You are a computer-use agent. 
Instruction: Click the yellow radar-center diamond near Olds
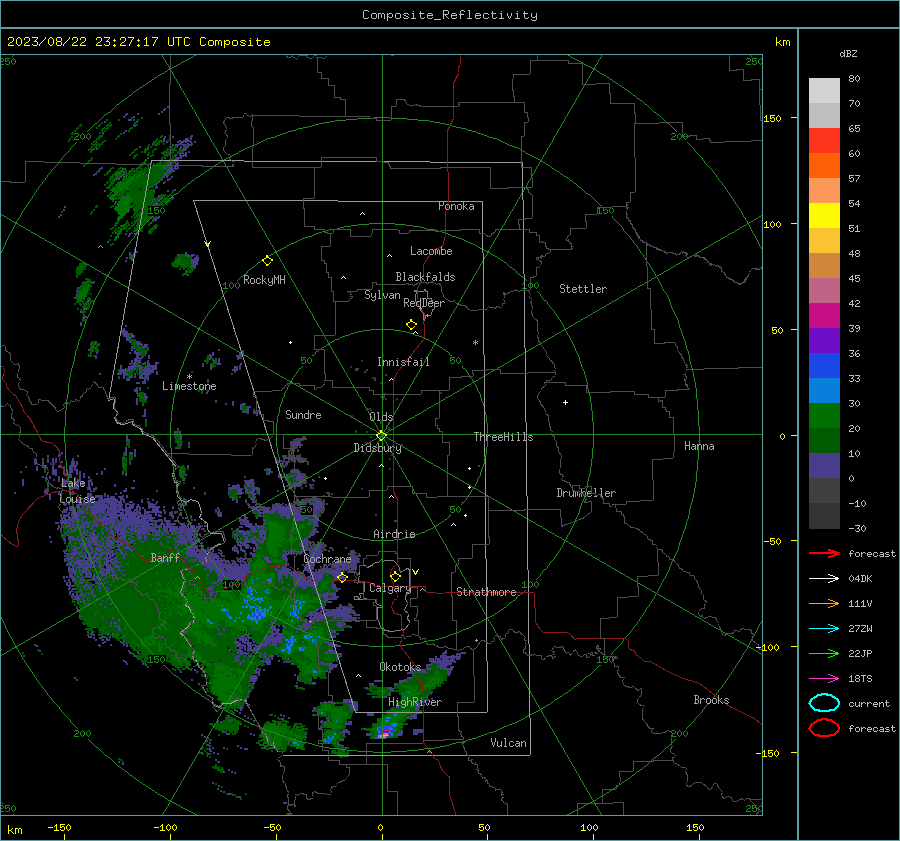(x=381, y=436)
